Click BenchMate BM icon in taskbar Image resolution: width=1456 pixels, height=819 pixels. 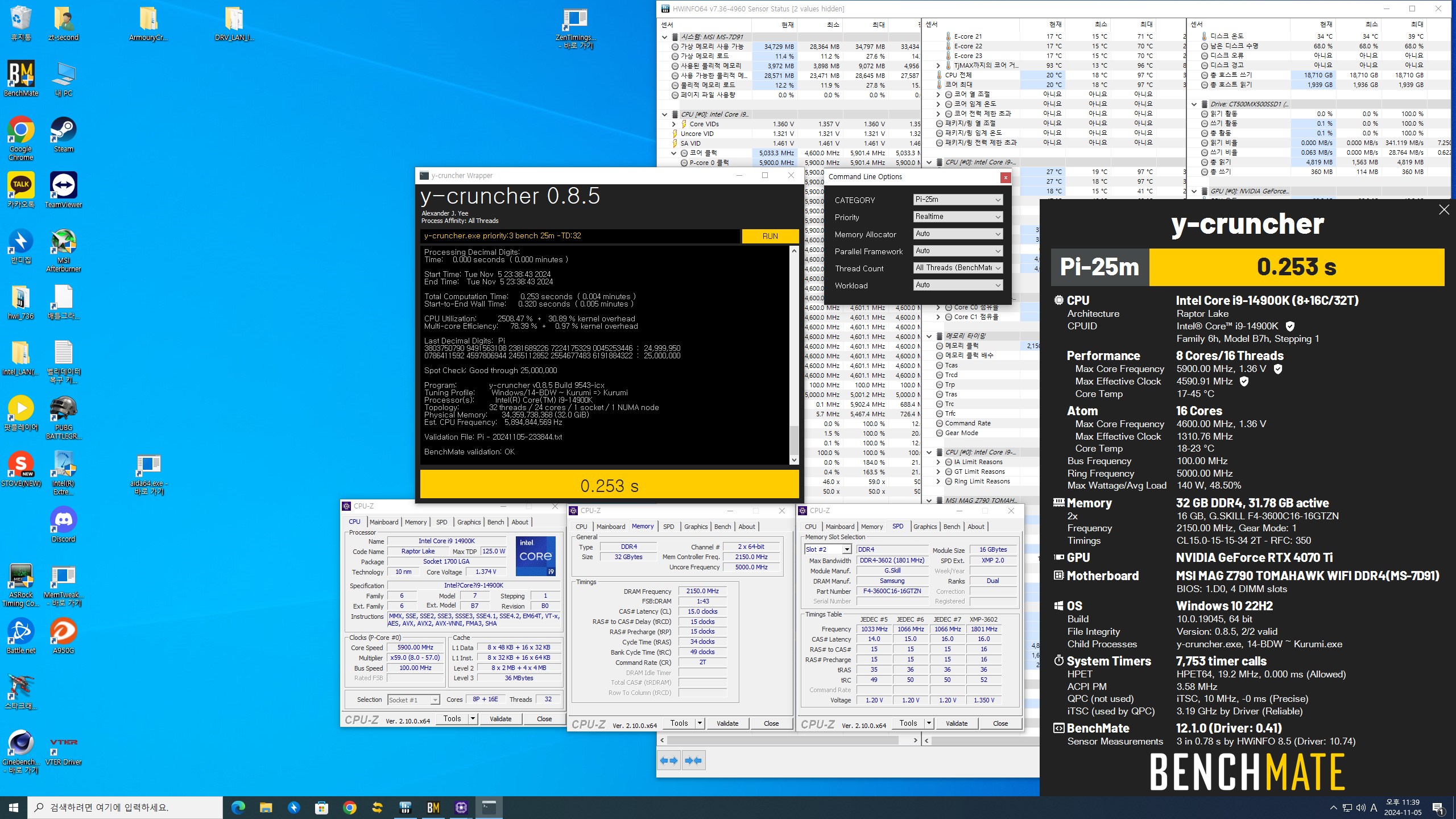[x=433, y=807]
